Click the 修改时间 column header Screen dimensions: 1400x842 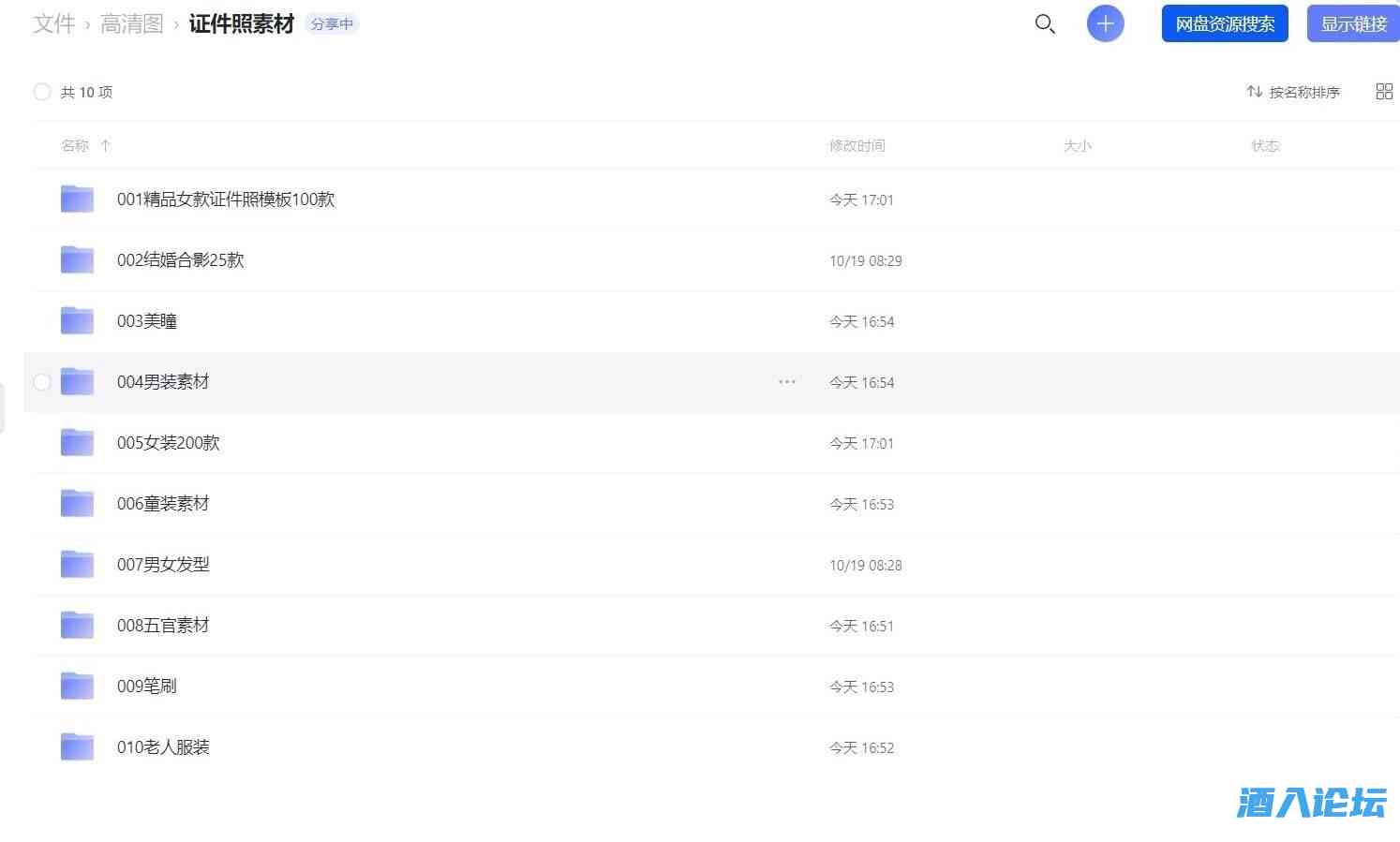tap(856, 146)
